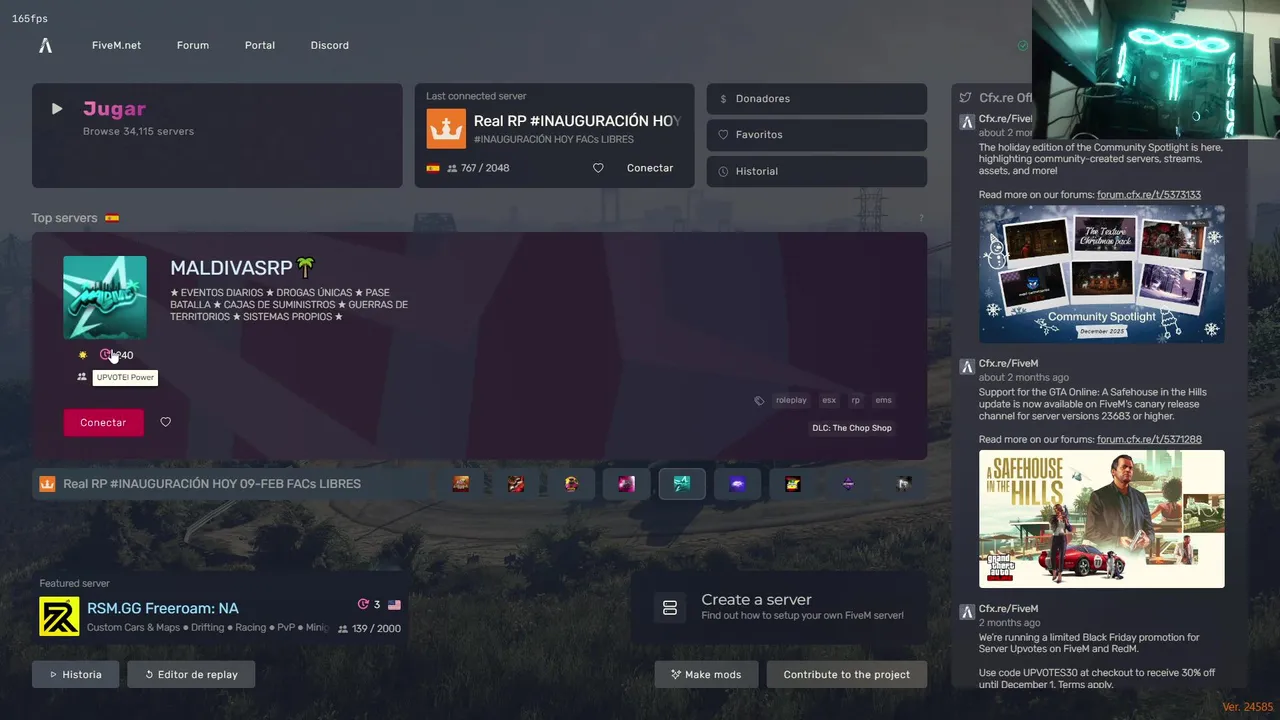Image resolution: width=1280 pixels, height=720 pixels.
Task: Open the Forum menu item
Action: (x=193, y=45)
